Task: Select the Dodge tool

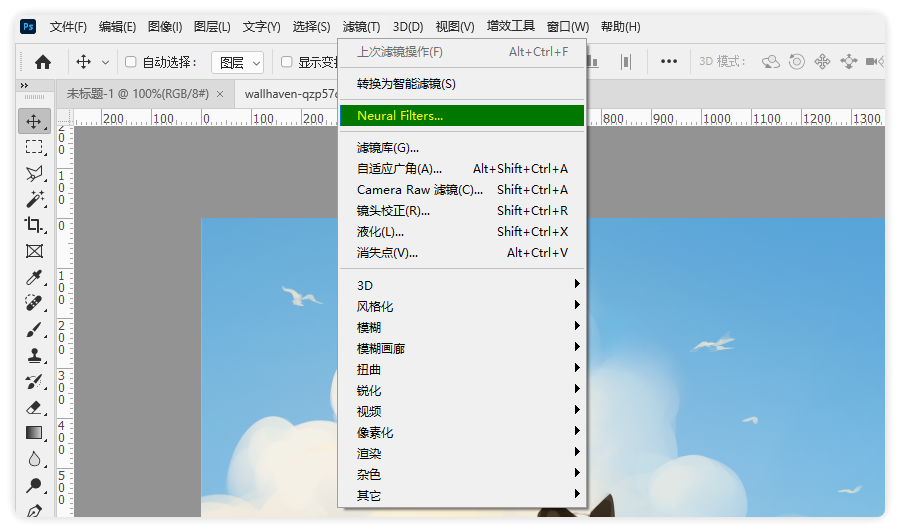Action: [34, 485]
